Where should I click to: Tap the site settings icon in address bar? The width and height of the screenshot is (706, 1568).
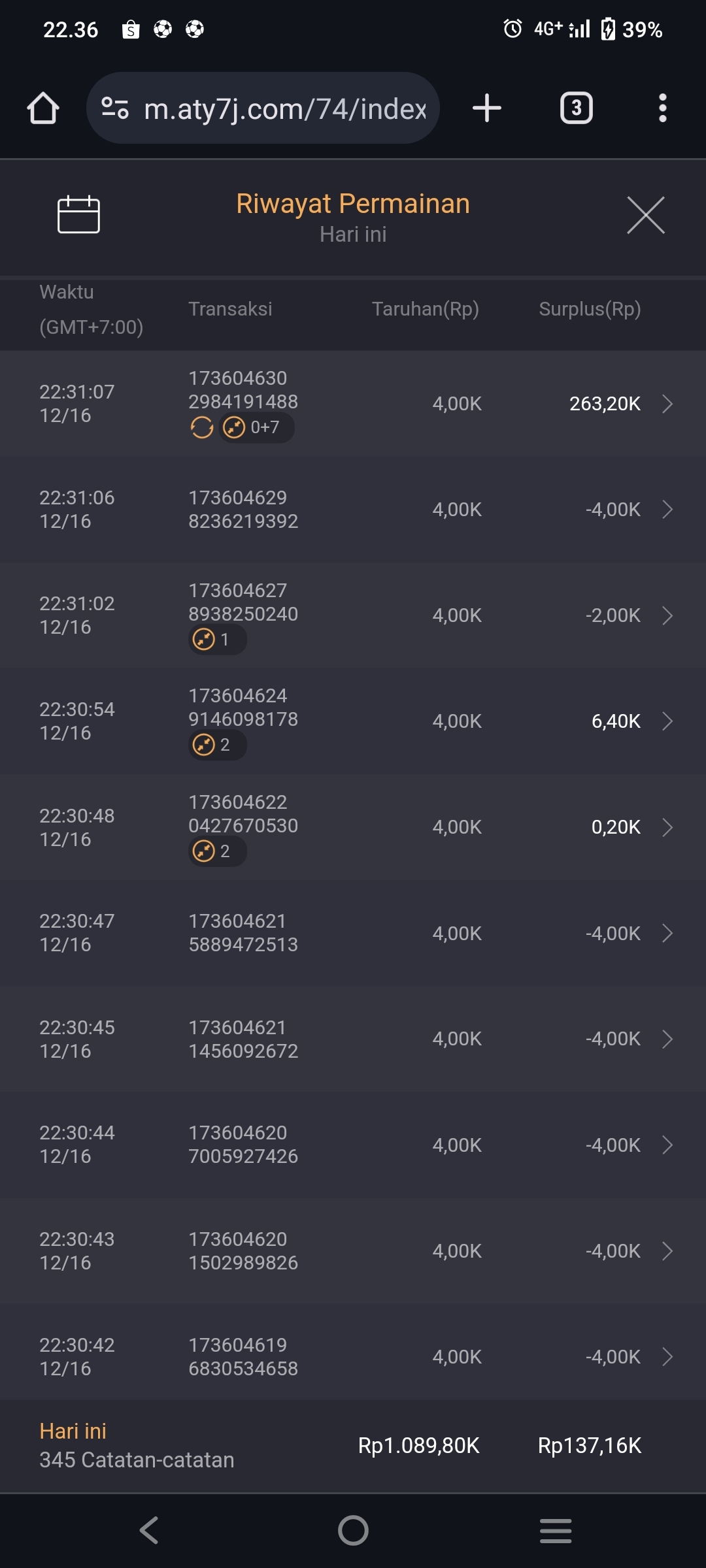(x=115, y=108)
